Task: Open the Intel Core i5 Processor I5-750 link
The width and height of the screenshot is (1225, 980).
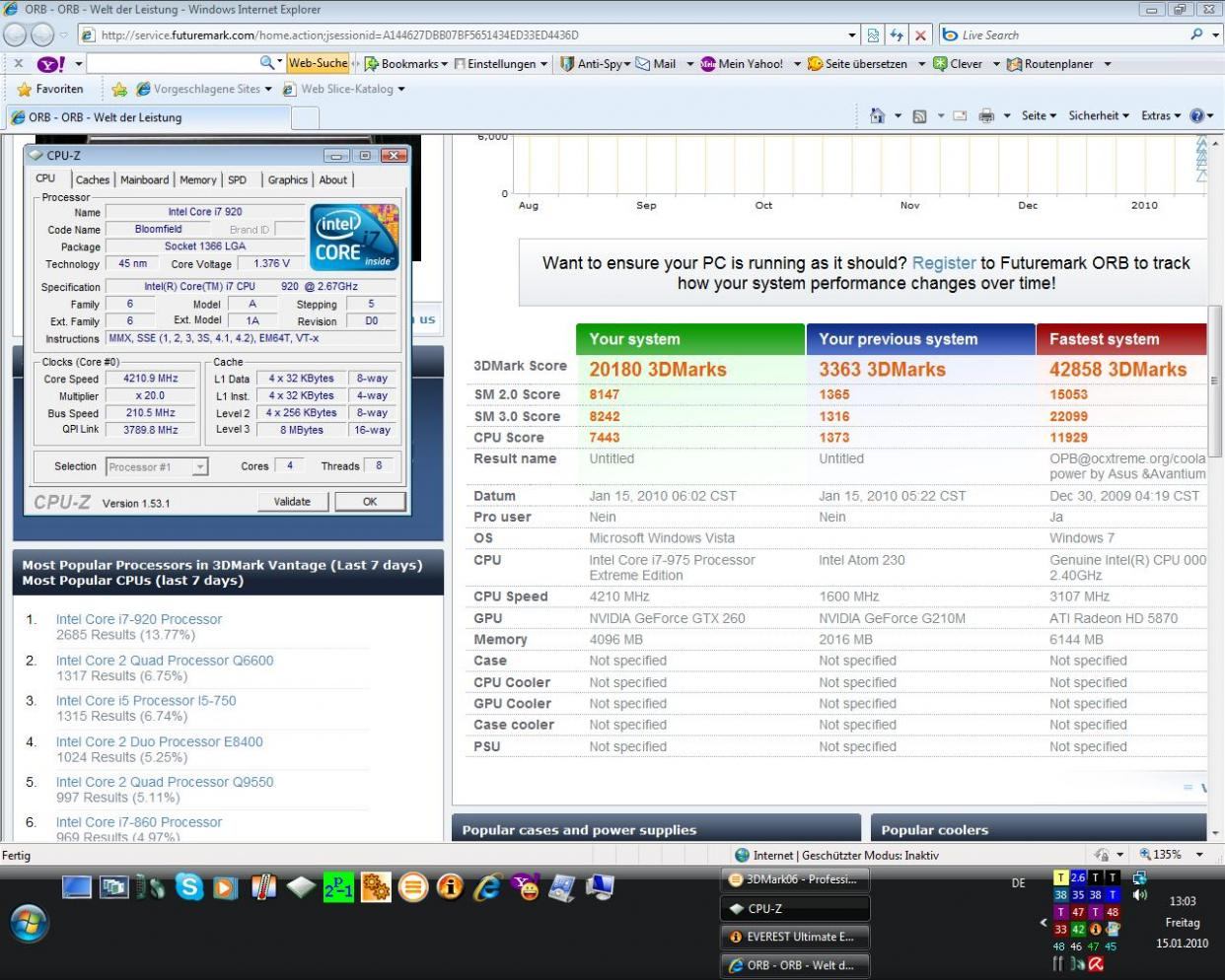Action: point(146,701)
